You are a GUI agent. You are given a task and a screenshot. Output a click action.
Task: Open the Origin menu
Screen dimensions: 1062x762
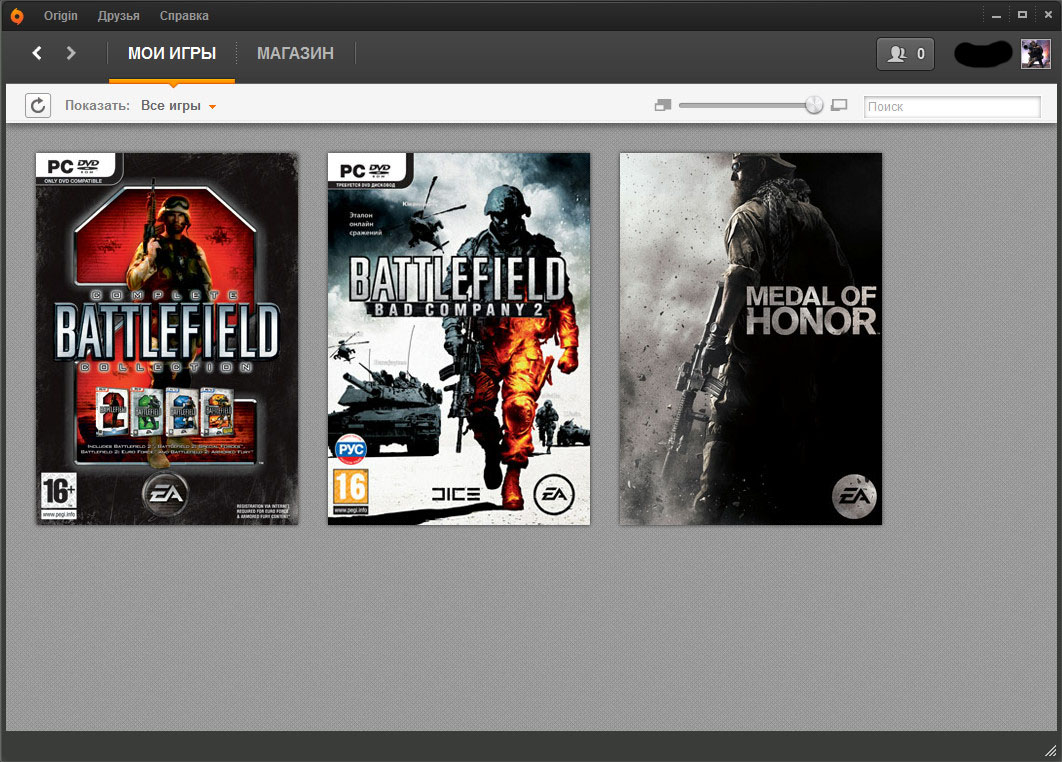point(60,16)
